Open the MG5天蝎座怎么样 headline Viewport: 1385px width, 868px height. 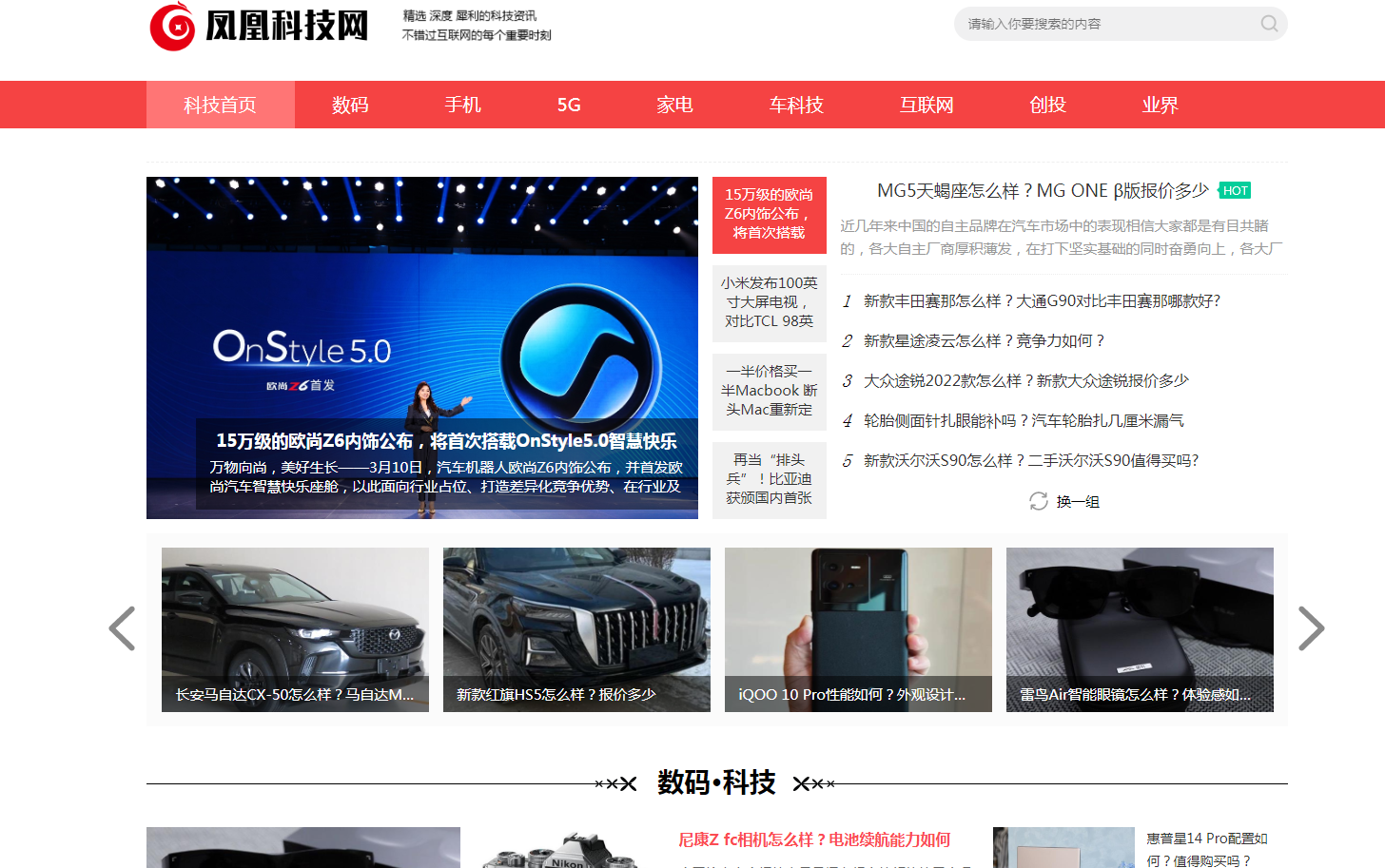pyautogui.click(x=1043, y=191)
